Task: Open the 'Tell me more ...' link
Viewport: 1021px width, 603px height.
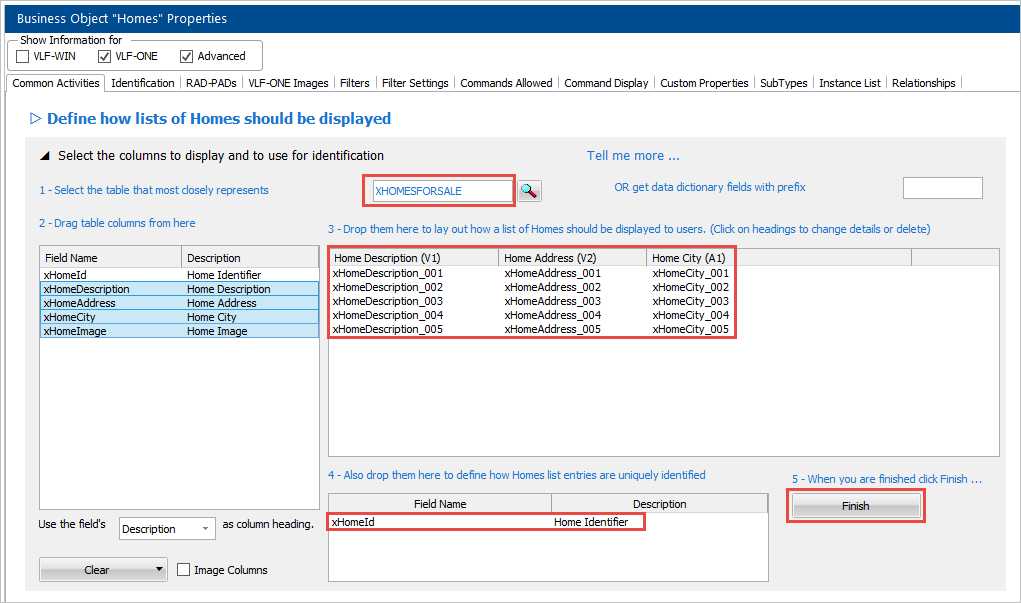Action: (x=633, y=156)
